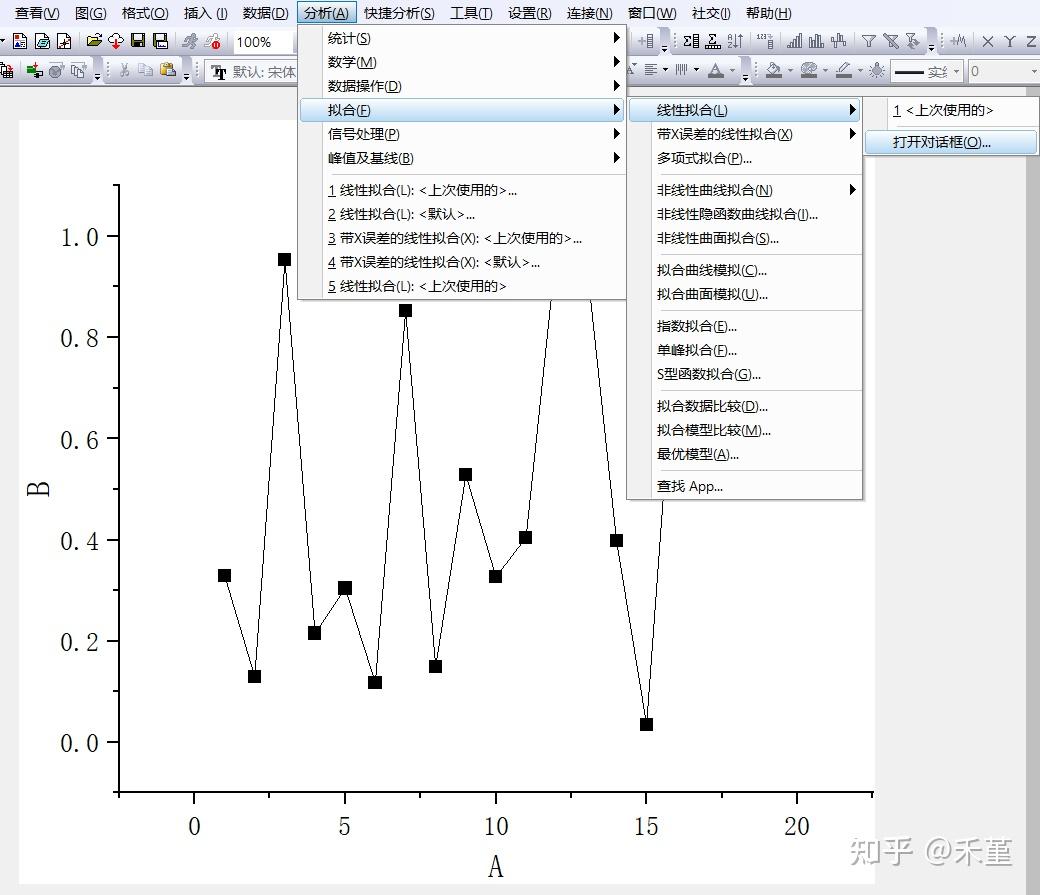The width and height of the screenshot is (1040, 895).
Task: Click 查找 App... entry
Action: [744, 486]
